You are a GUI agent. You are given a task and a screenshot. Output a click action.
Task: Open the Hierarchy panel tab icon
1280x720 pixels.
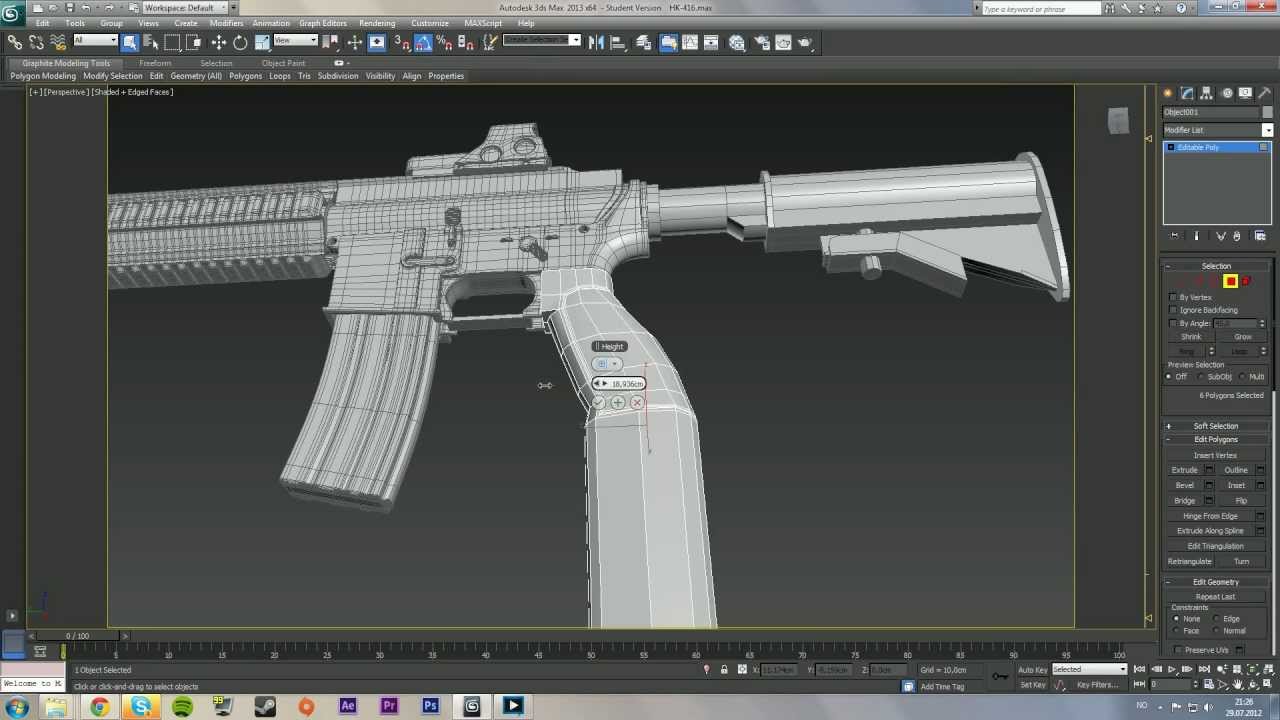coord(1207,93)
